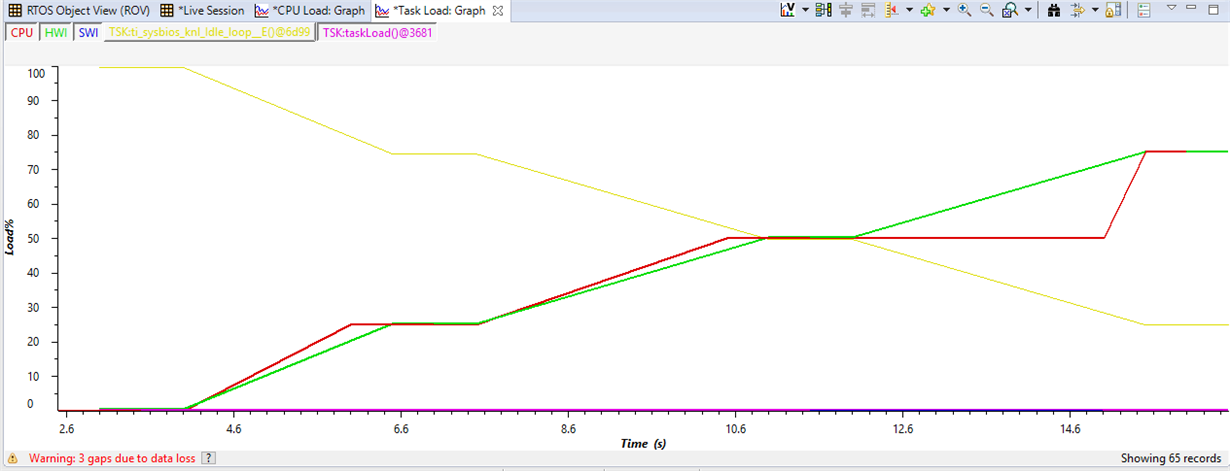Toggle the TSK Idle_loop series legend
The width and height of the screenshot is (1230, 471).
click(209, 32)
